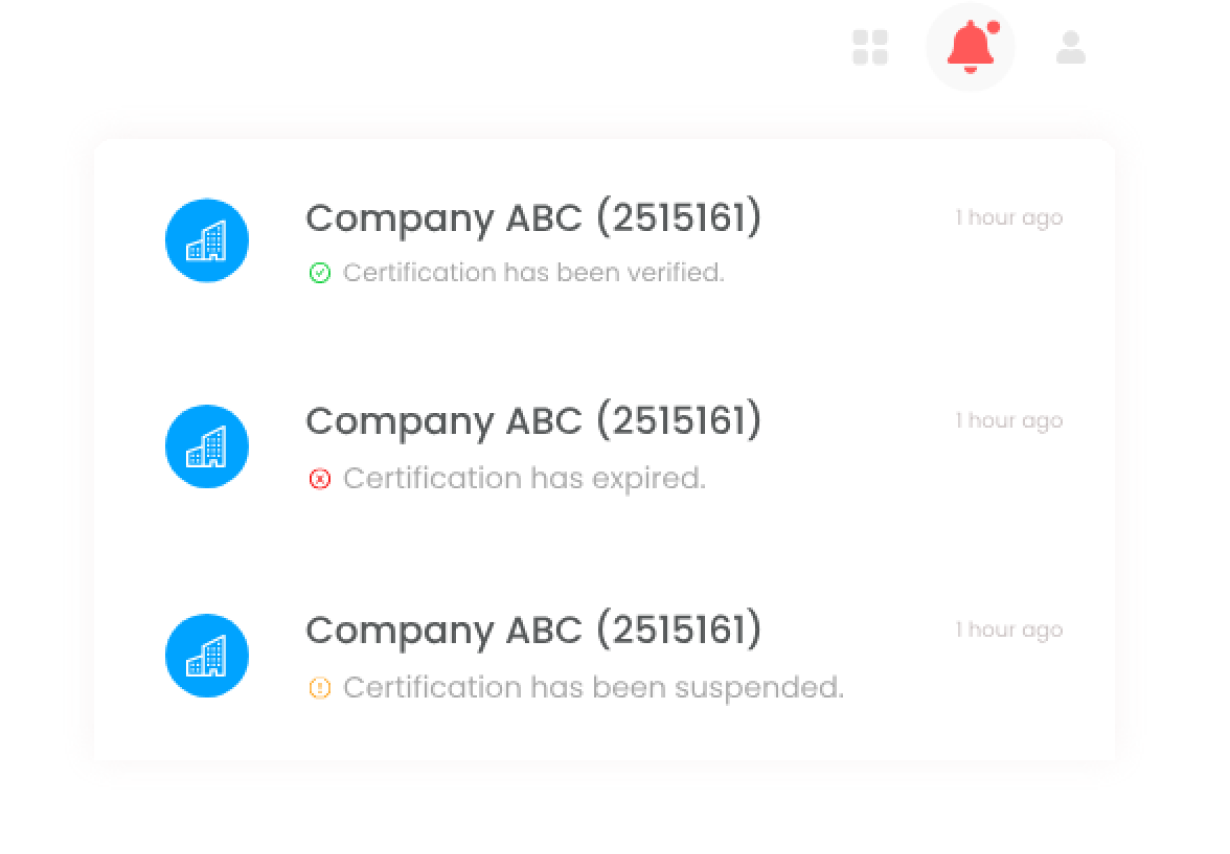Click the red expired cross icon
Viewport: 1230px width, 854px height.
(320, 479)
